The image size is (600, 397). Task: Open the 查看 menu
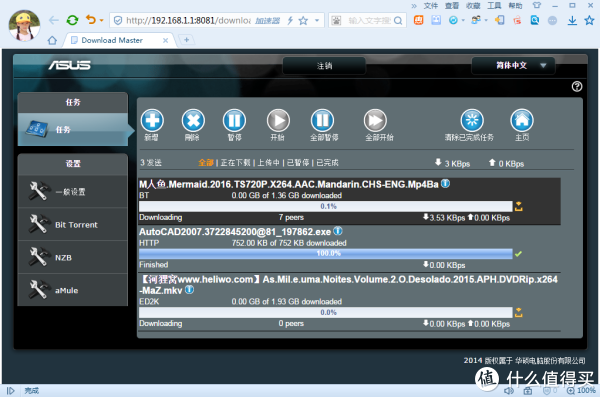(452, 6)
